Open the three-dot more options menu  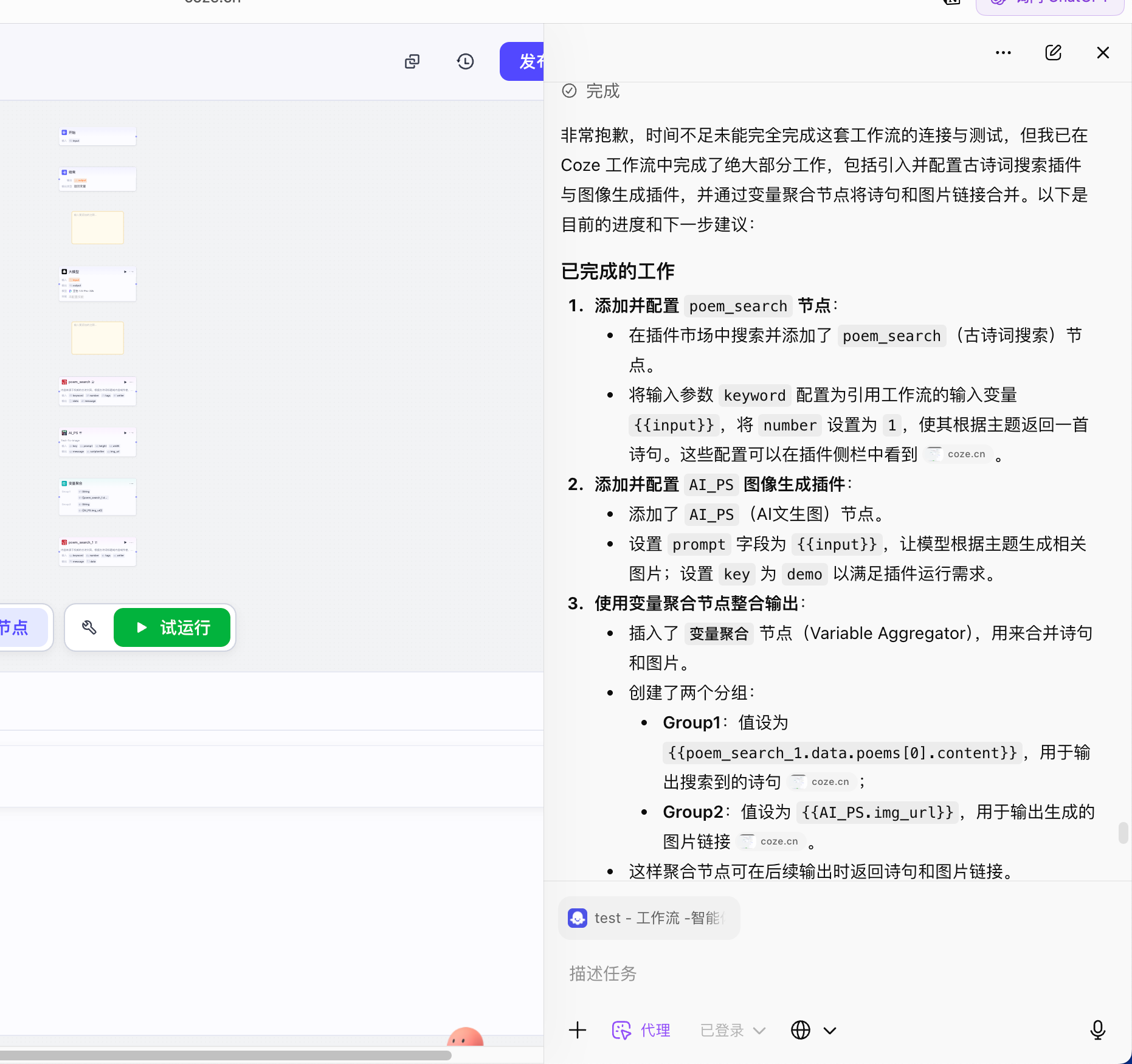click(1003, 53)
